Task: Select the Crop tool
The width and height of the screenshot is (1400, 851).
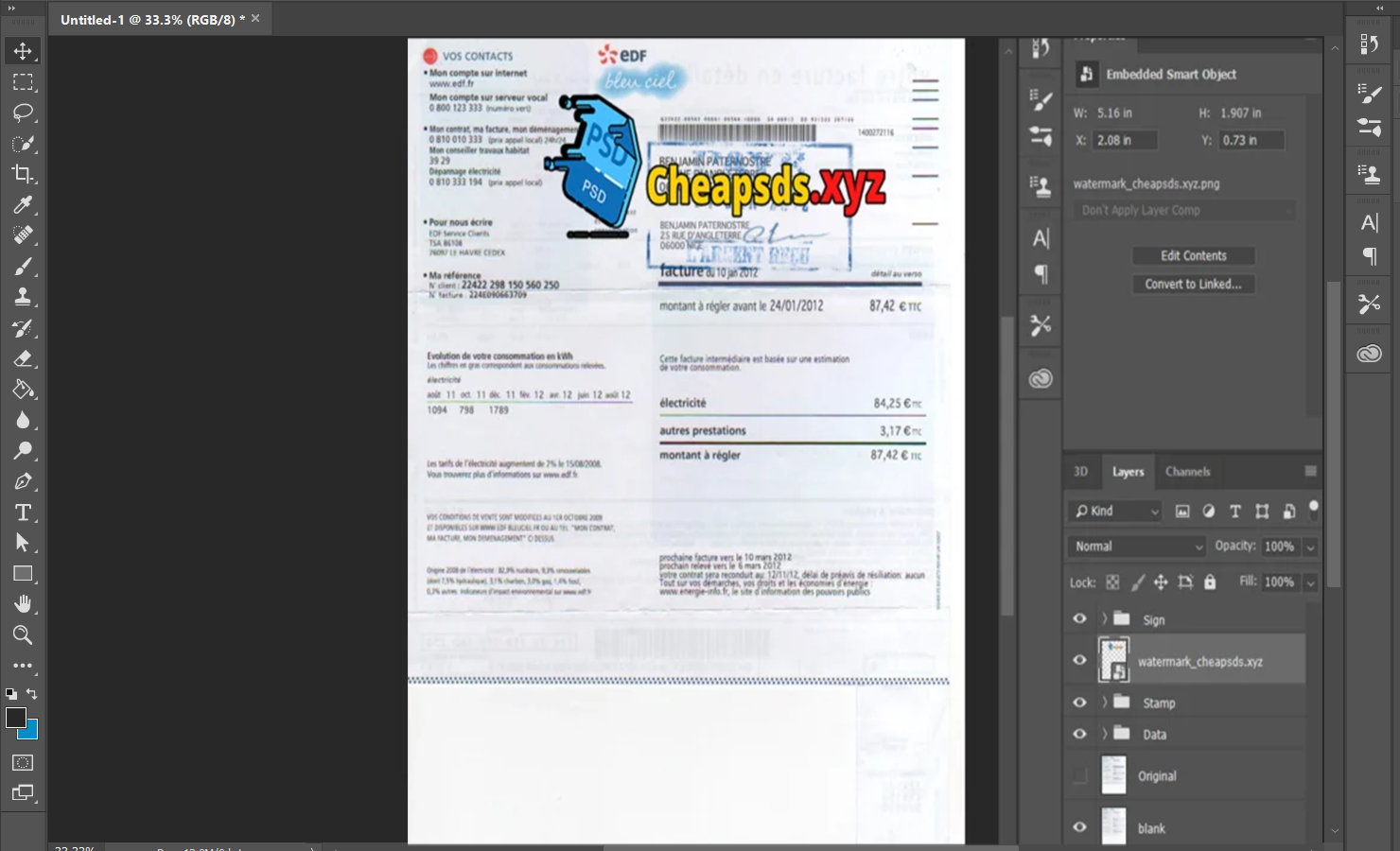Action: [x=23, y=174]
